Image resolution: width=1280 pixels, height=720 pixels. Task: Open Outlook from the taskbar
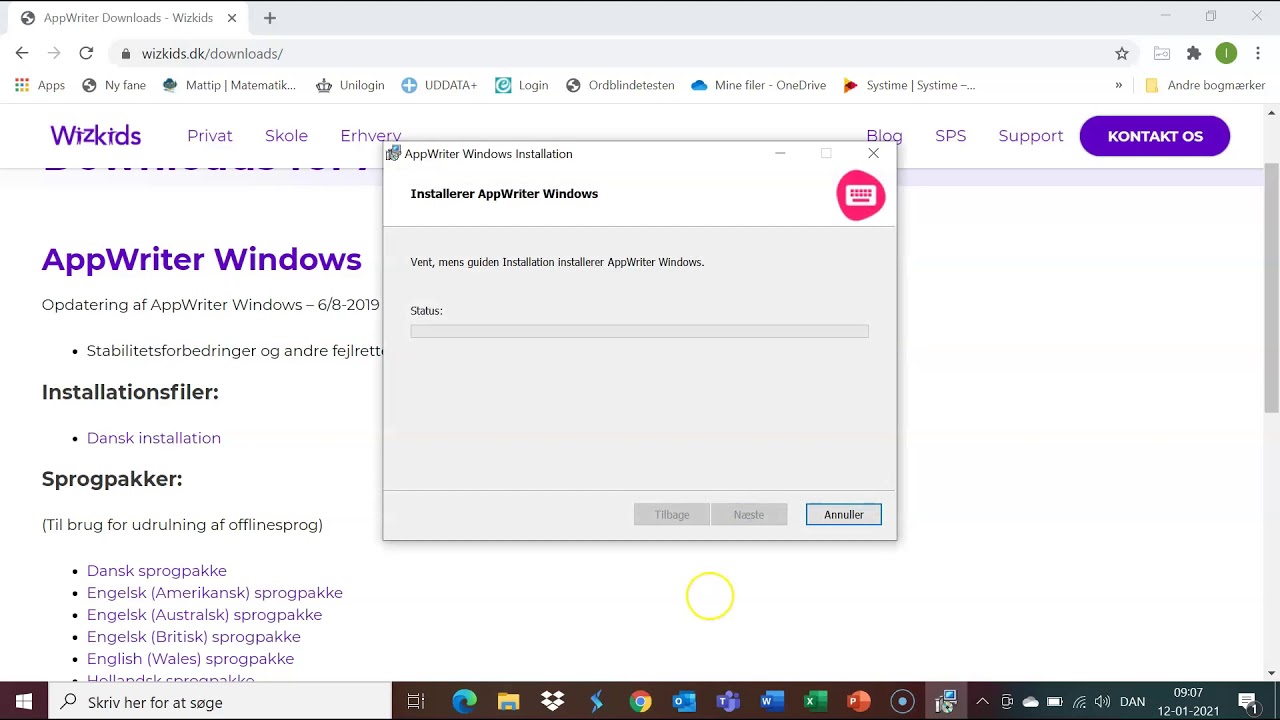(684, 702)
